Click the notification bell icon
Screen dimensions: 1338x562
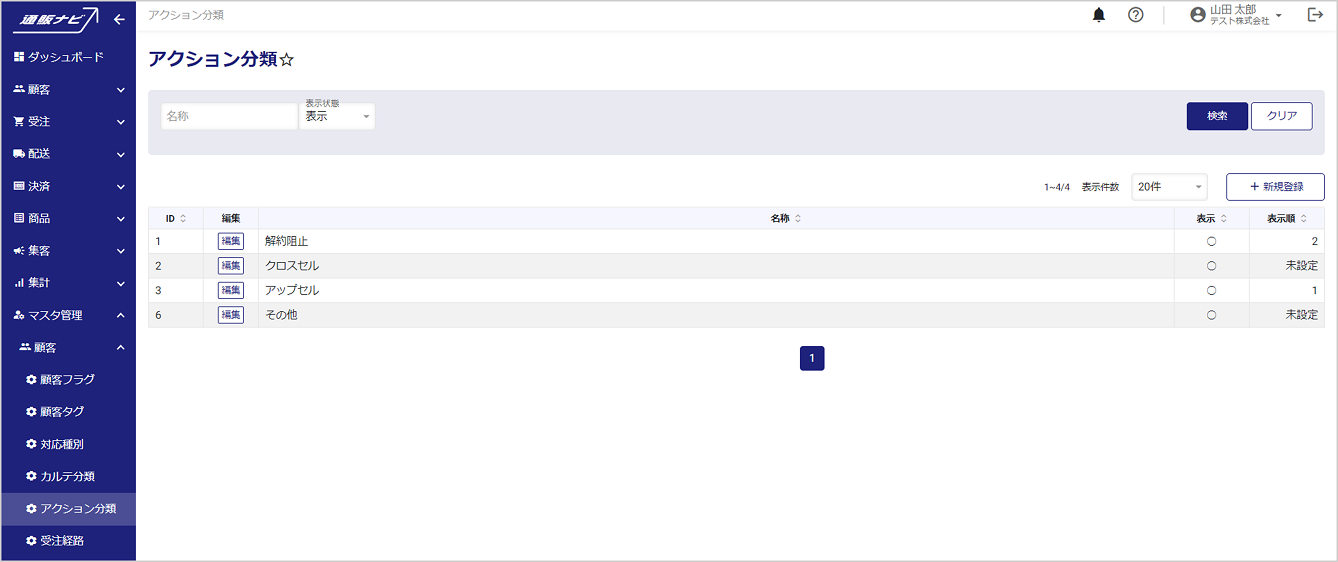pyautogui.click(x=1099, y=15)
